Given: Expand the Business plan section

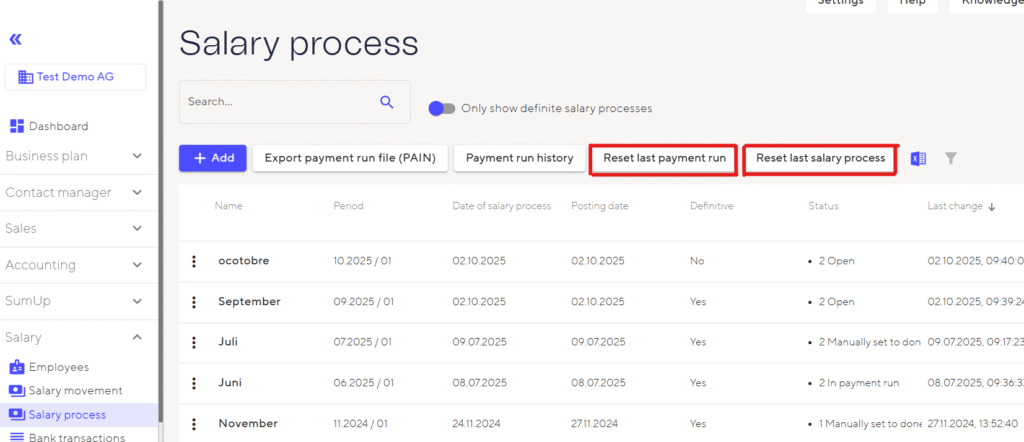Looking at the screenshot, I should coord(137,156).
